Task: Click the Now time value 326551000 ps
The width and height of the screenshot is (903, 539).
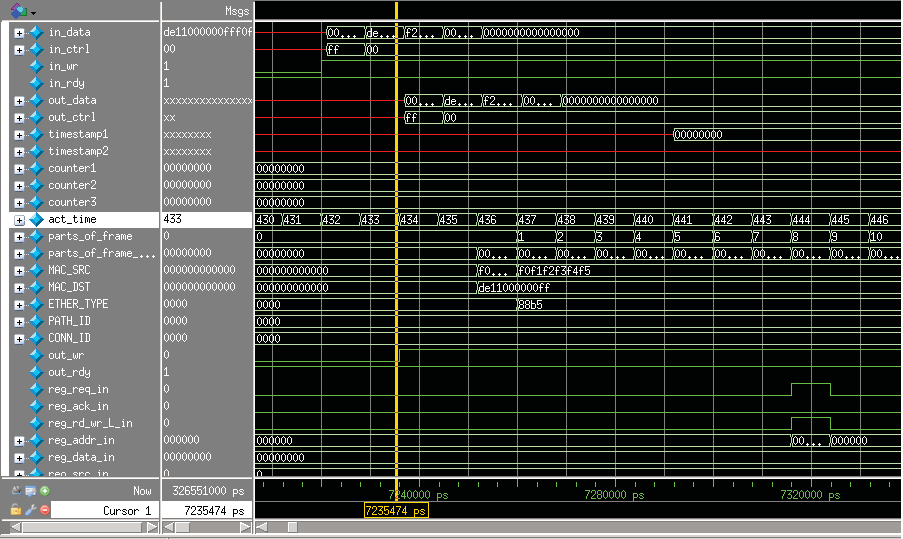Action: coord(208,491)
